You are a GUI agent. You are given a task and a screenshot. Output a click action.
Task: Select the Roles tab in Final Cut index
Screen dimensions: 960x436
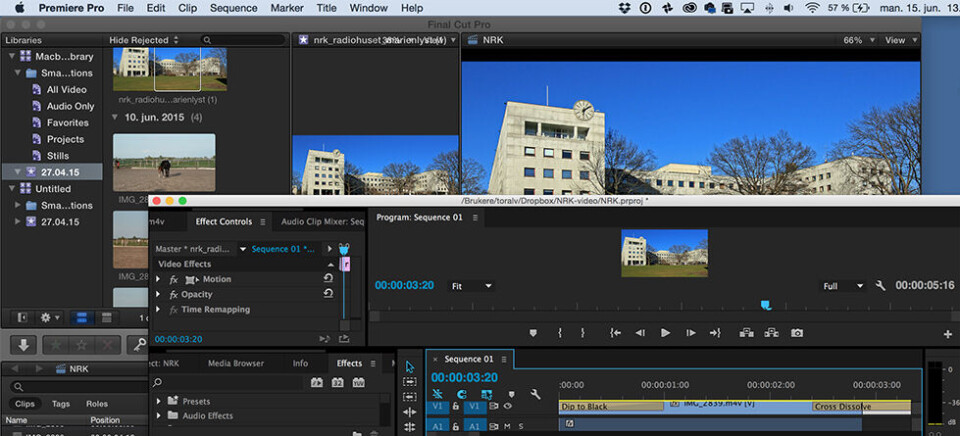tap(97, 404)
